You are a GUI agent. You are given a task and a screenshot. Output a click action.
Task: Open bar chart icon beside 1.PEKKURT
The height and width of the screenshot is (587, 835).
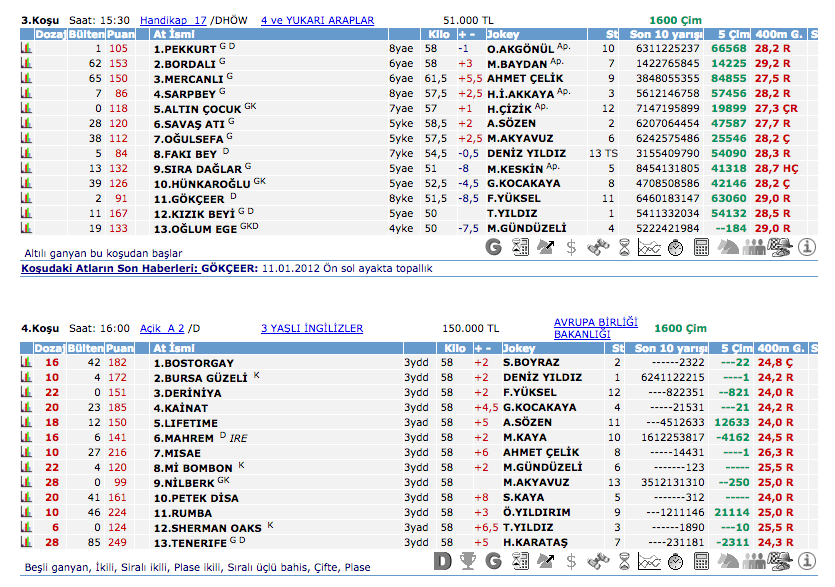27,48
